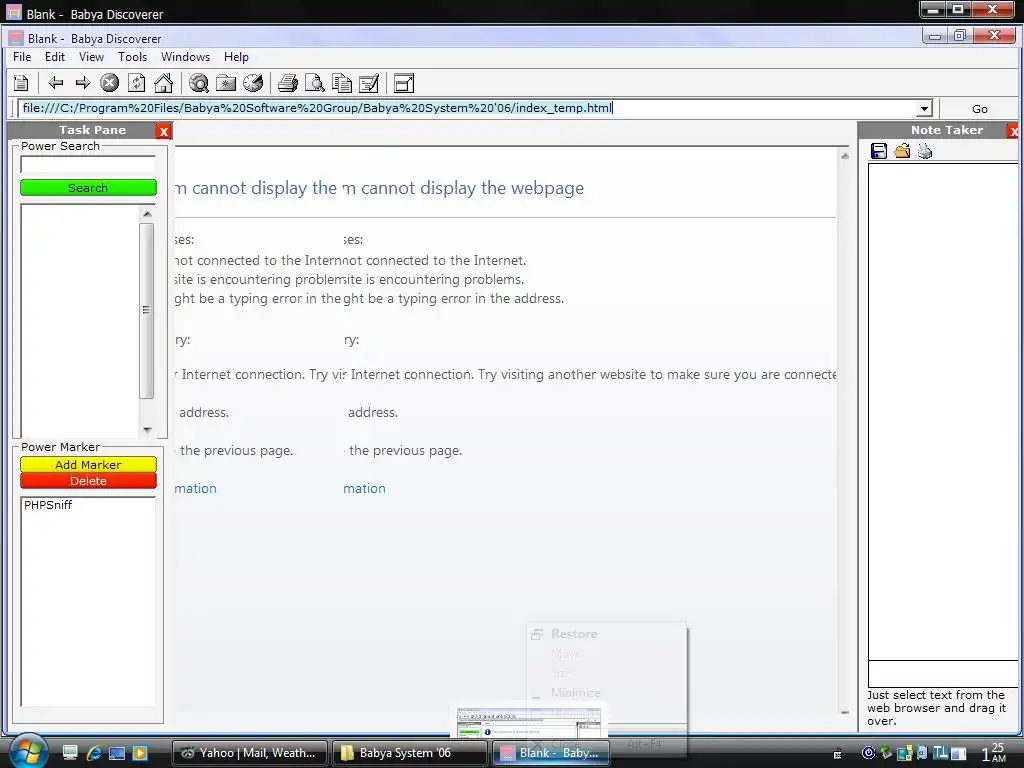Viewport: 1024px width, 768px height.
Task: Switch to Babya System '06 taskbar button
Action: click(x=409, y=753)
